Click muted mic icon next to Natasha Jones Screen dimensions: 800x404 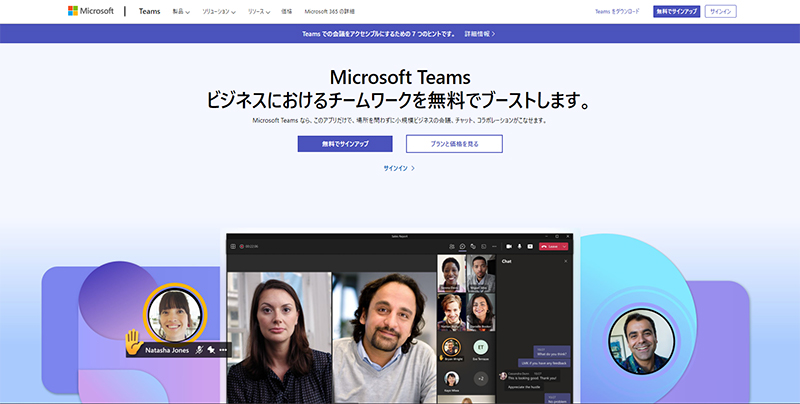199,350
